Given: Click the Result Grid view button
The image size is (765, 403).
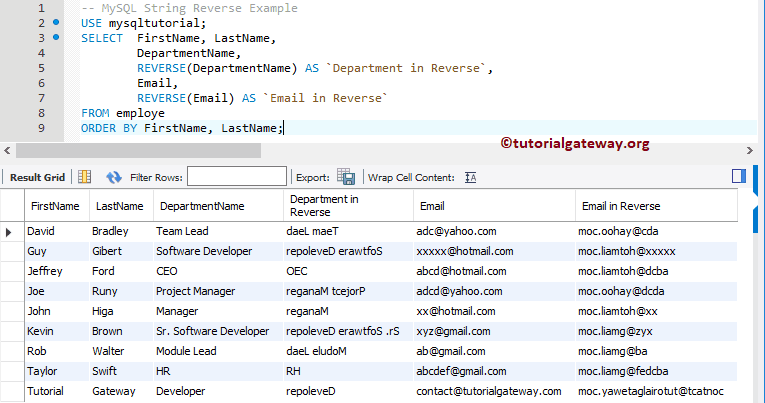Looking at the screenshot, I should [38, 177].
